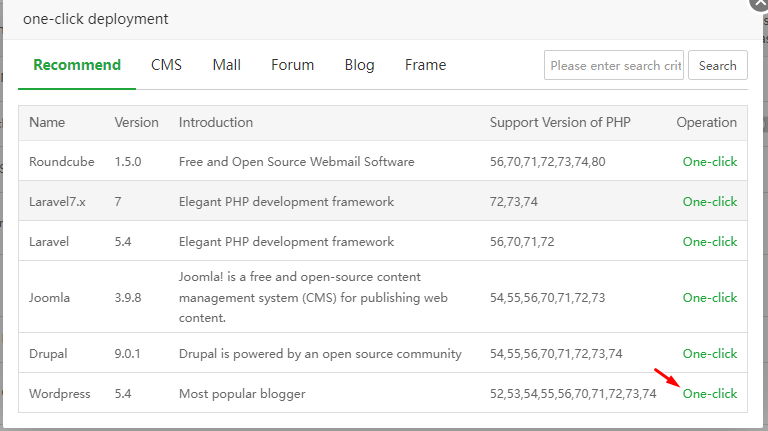This screenshot has height=431, width=768.
Task: Open the CMS tab
Action: point(166,65)
